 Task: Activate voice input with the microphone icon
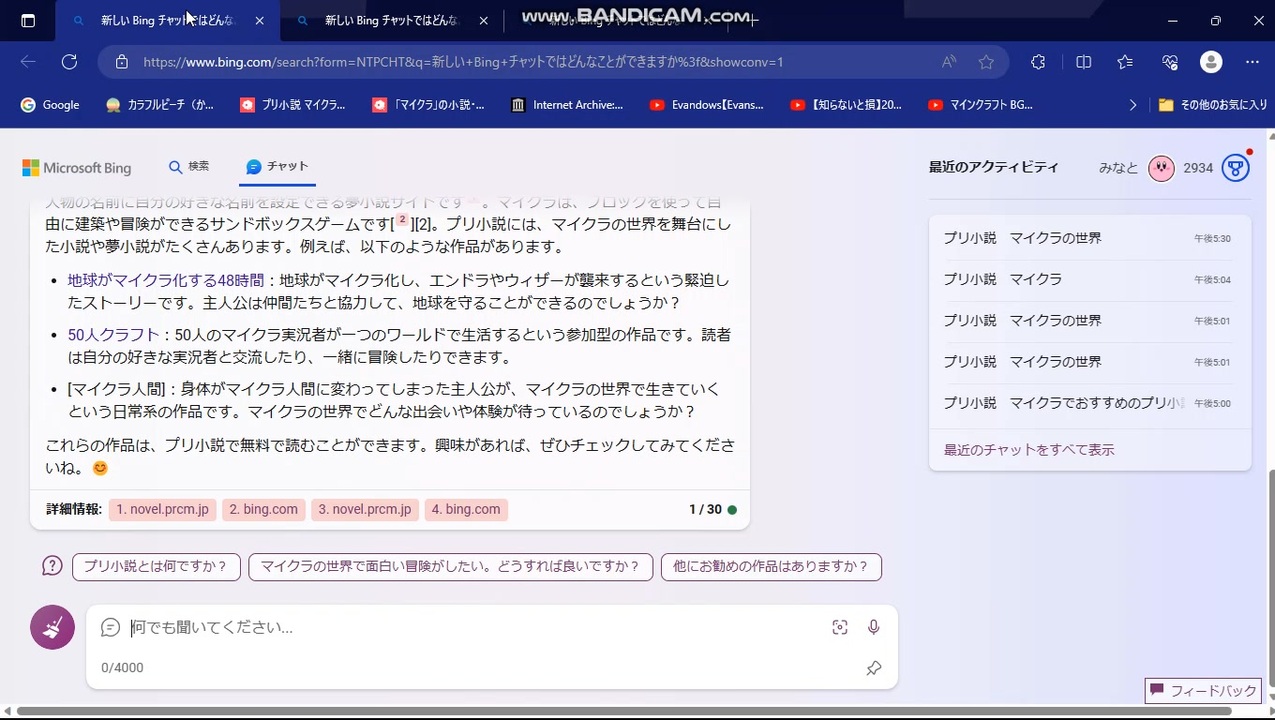873,627
